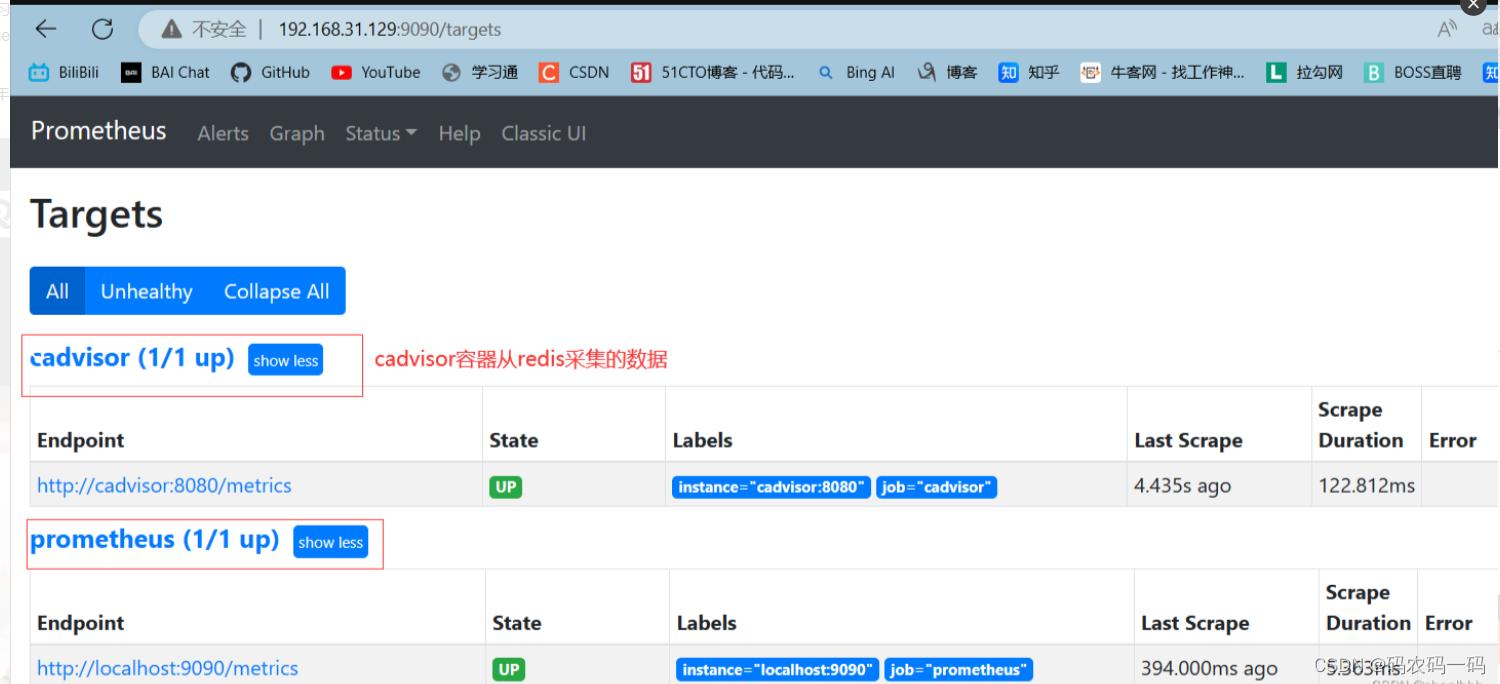Launch Bing AI from the bookmarks bar
Image resolution: width=1500 pixels, height=684 pixels.
(x=856, y=71)
